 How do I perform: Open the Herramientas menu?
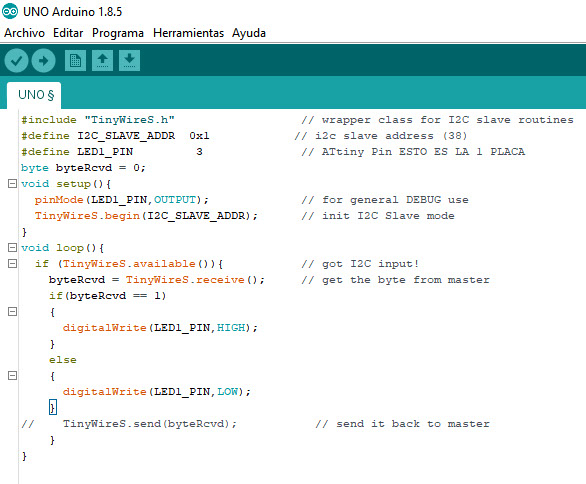tap(188, 33)
